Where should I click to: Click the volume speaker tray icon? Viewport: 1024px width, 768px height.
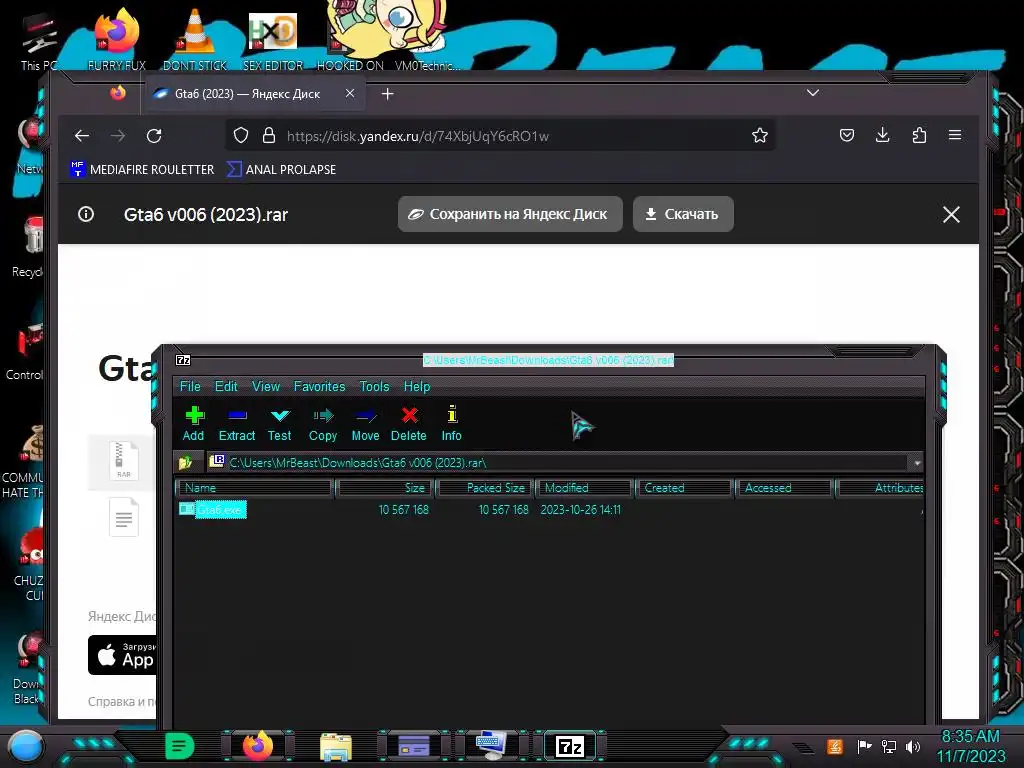pyautogui.click(x=913, y=746)
